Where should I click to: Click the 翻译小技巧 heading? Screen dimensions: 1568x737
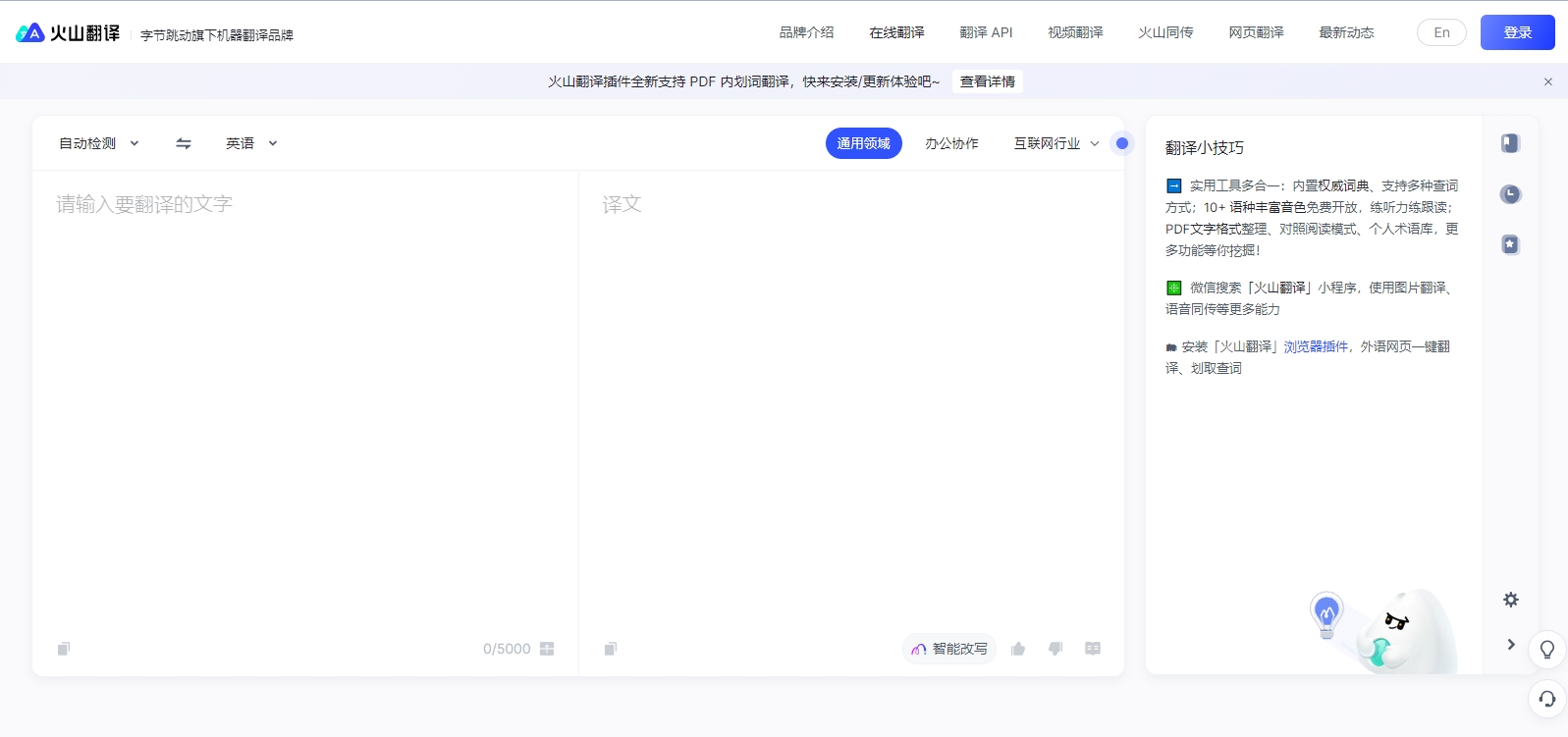[1205, 148]
